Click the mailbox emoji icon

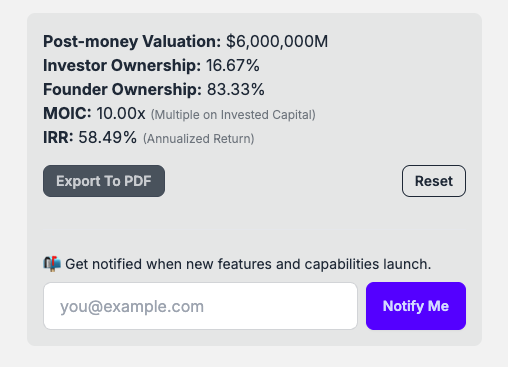pos(52,264)
